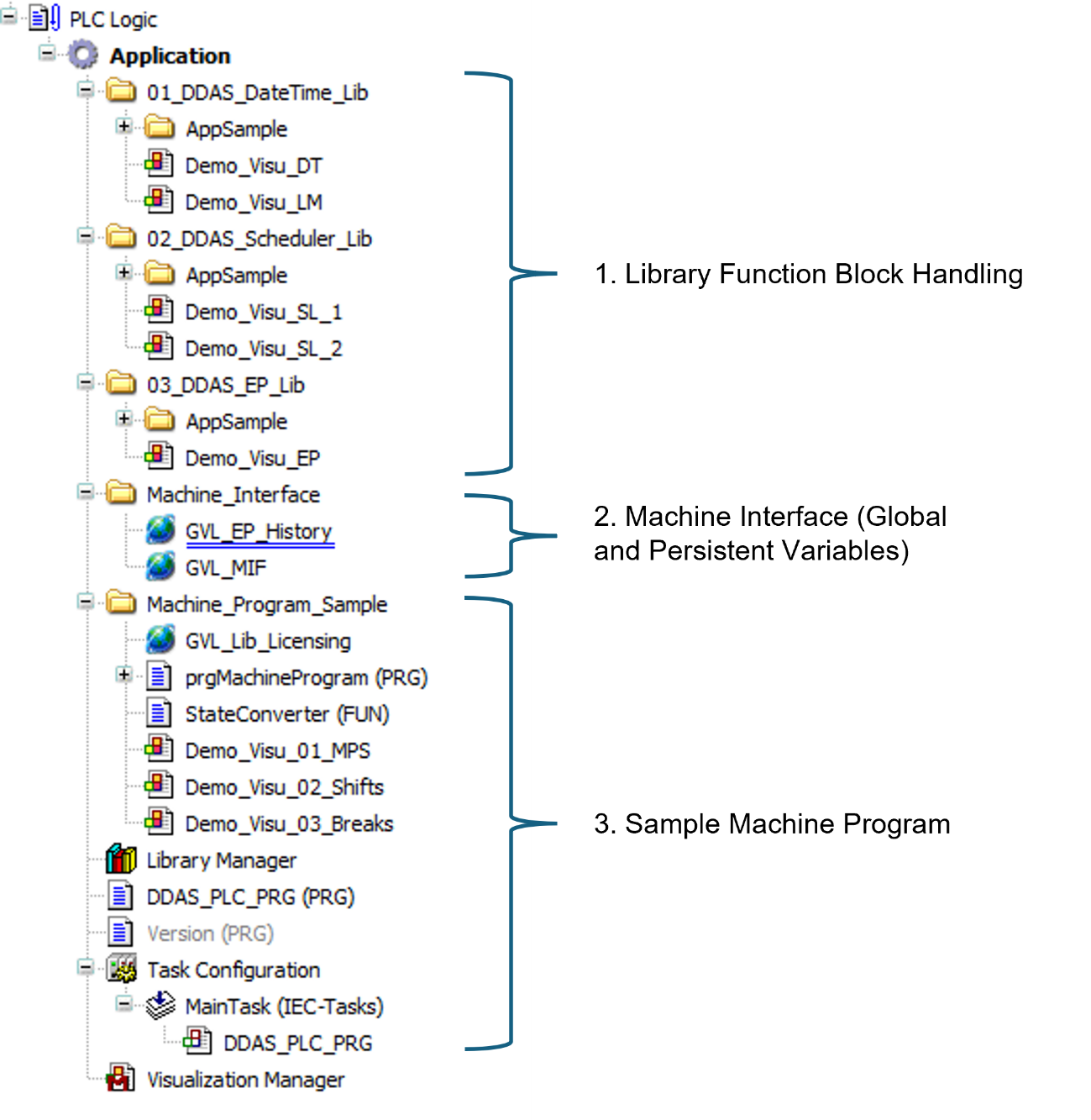Select the GVL_MIF variable list
Screen dimensions: 1091x1120
pyautogui.click(x=226, y=568)
